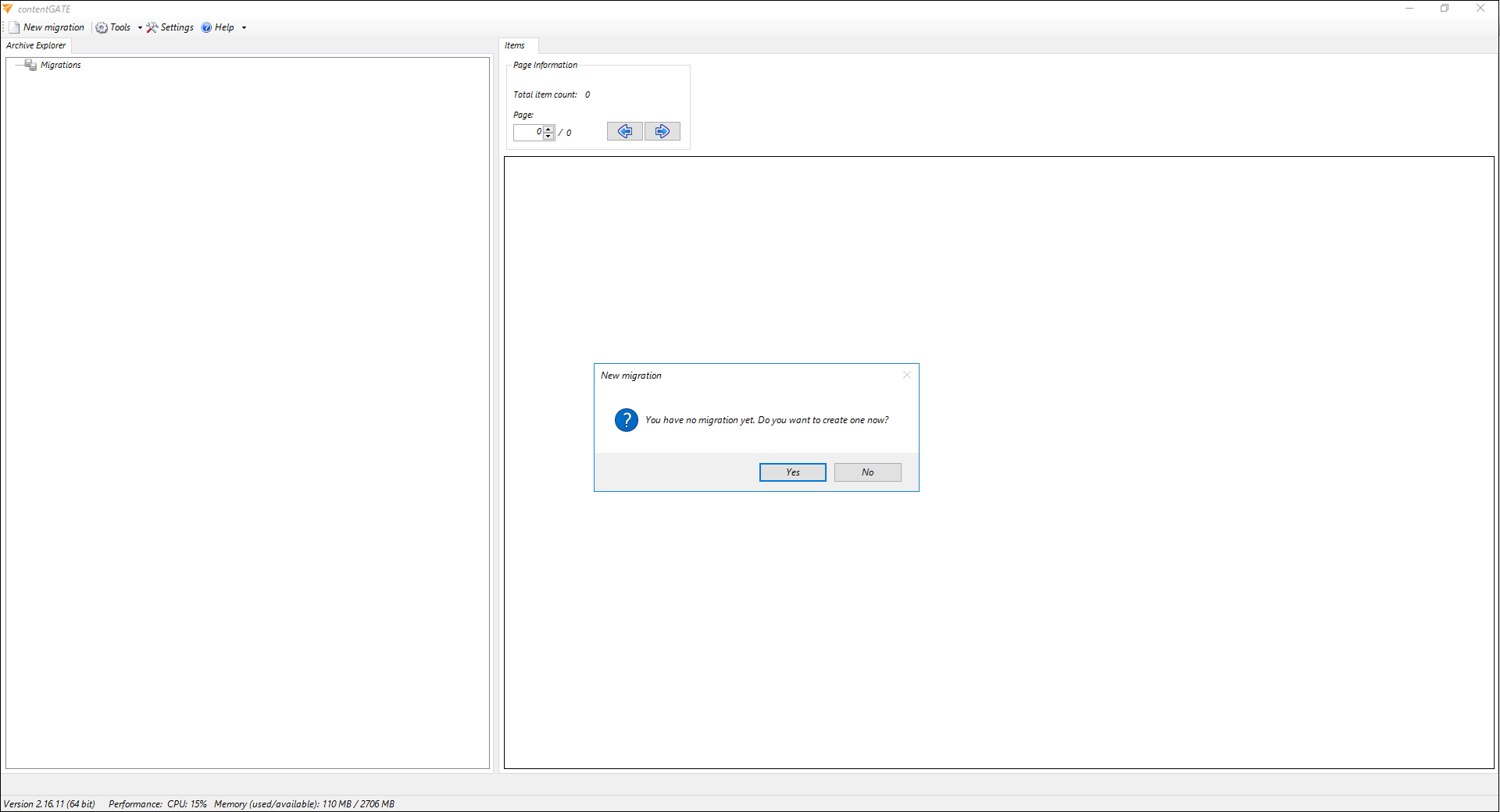Confirm creating a migration with Yes

pyautogui.click(x=792, y=472)
